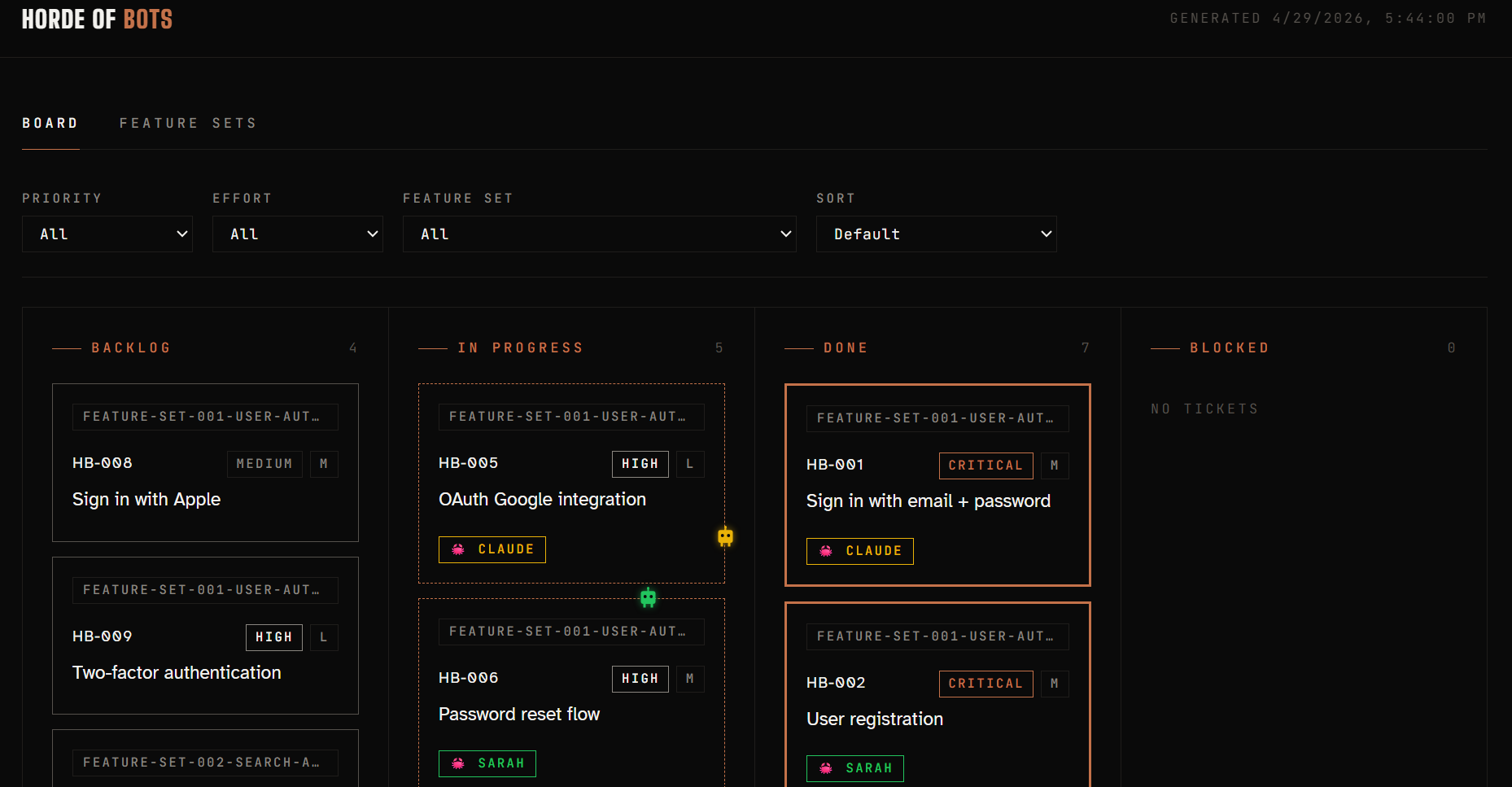The height and width of the screenshot is (787, 1512).
Task: Click the M effort tag on HB-008
Action: tap(324, 464)
